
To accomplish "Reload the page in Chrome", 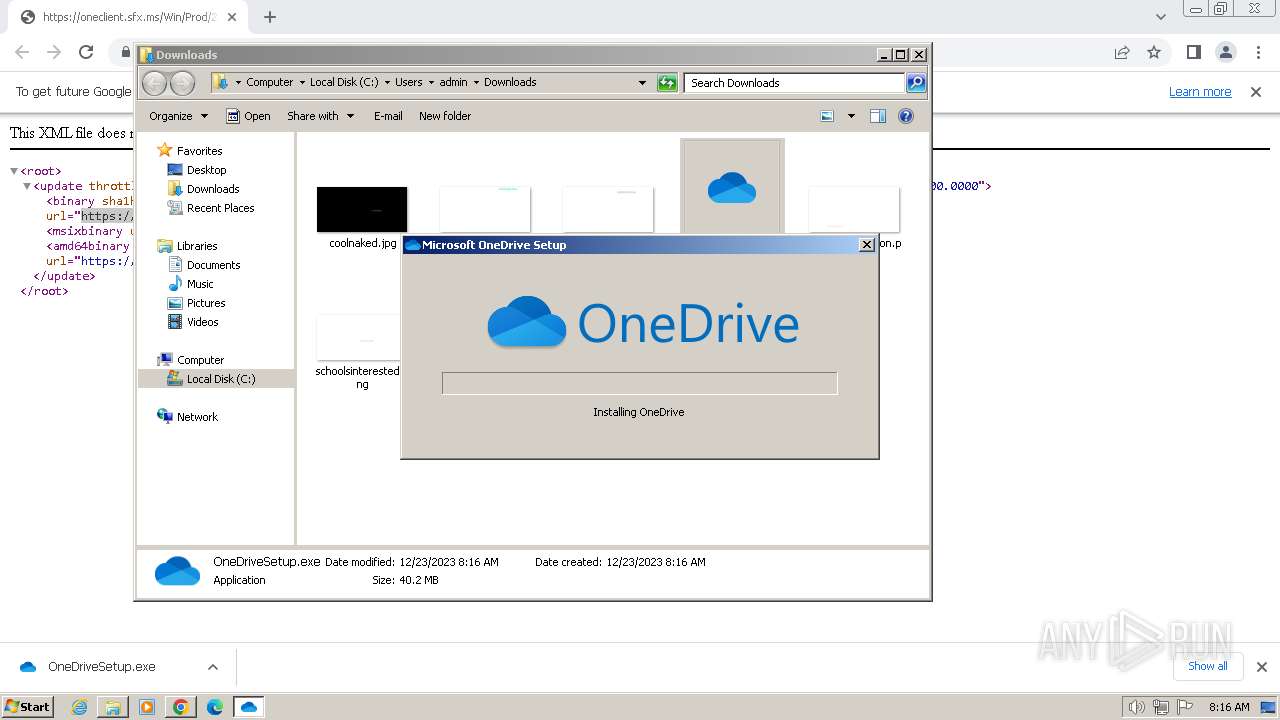I will click(86, 53).
